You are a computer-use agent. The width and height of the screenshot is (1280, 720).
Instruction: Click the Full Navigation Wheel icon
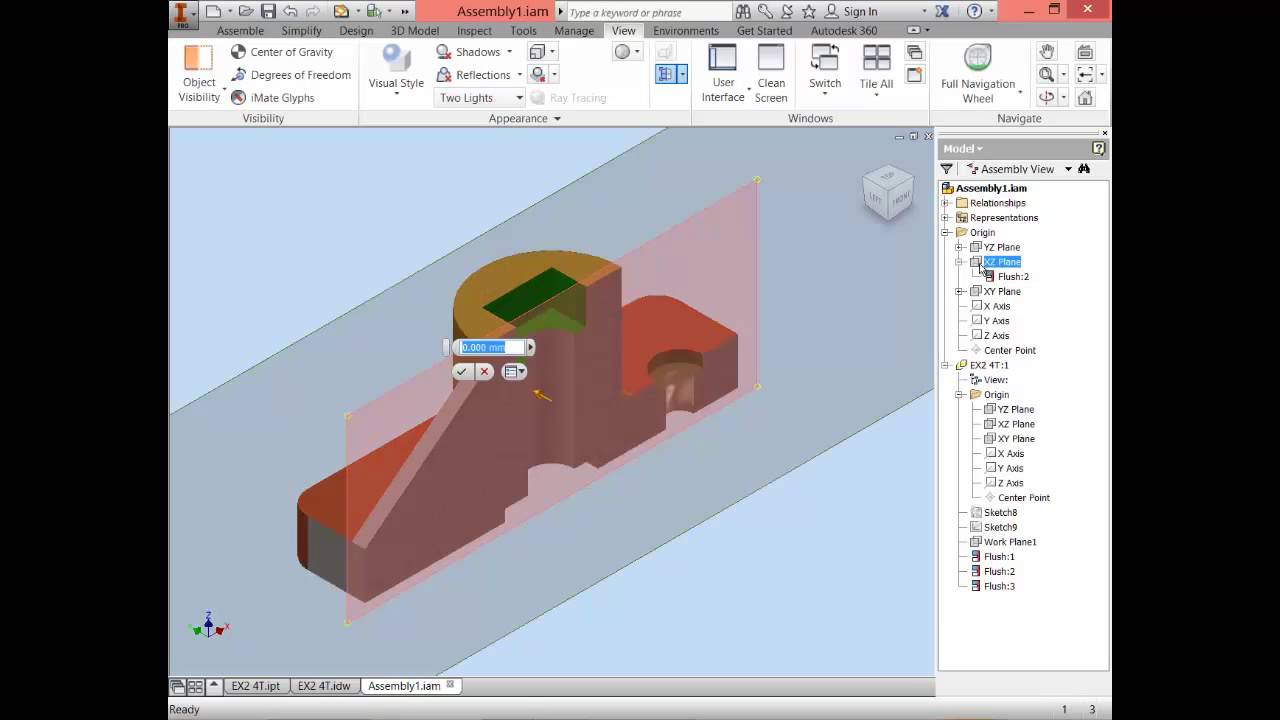[x=977, y=59]
